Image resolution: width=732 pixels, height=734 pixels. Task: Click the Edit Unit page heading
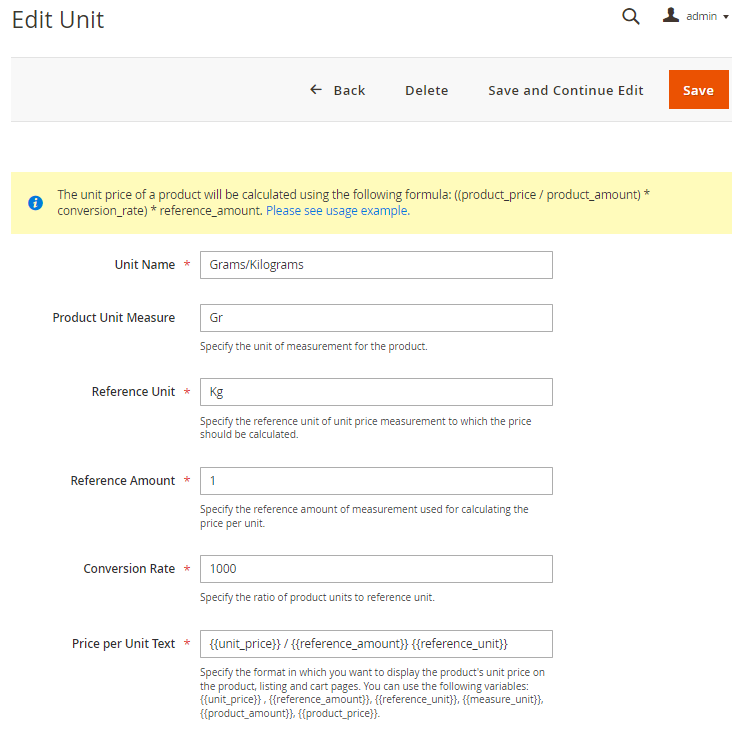click(x=58, y=20)
